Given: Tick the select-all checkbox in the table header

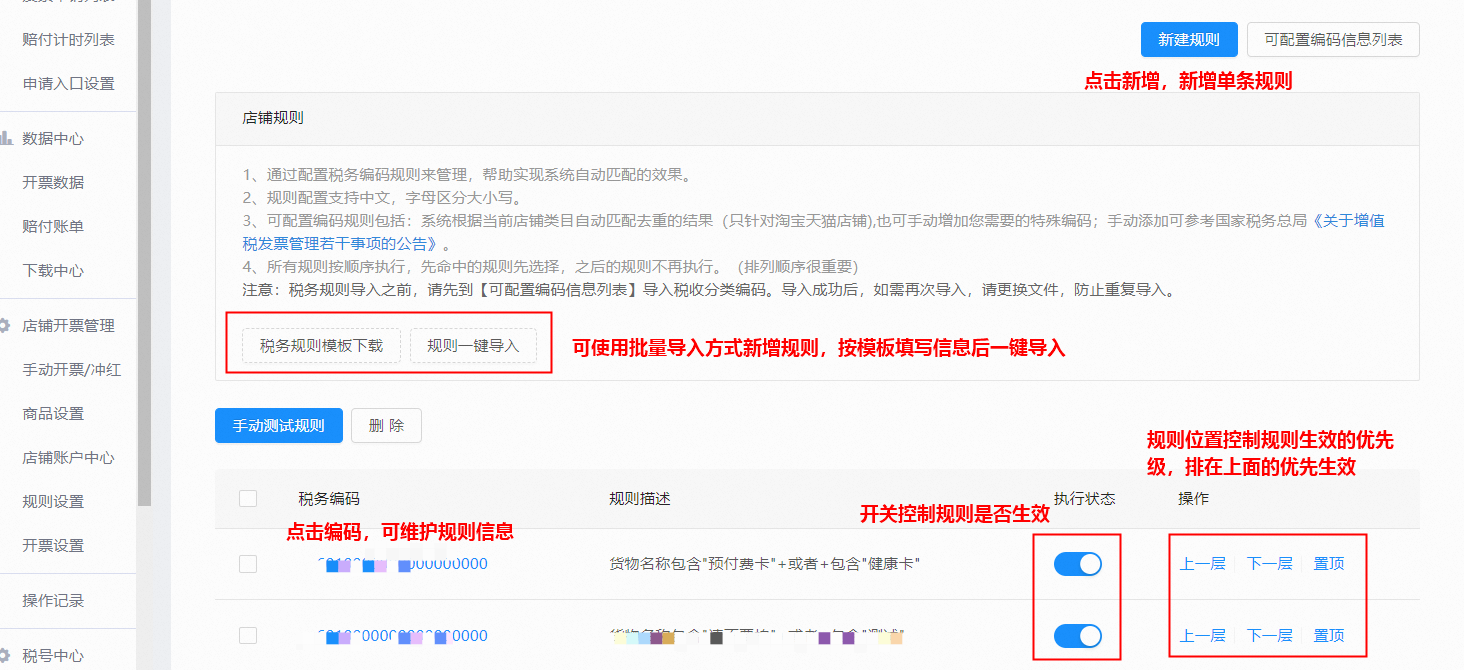Looking at the screenshot, I should (x=248, y=498).
